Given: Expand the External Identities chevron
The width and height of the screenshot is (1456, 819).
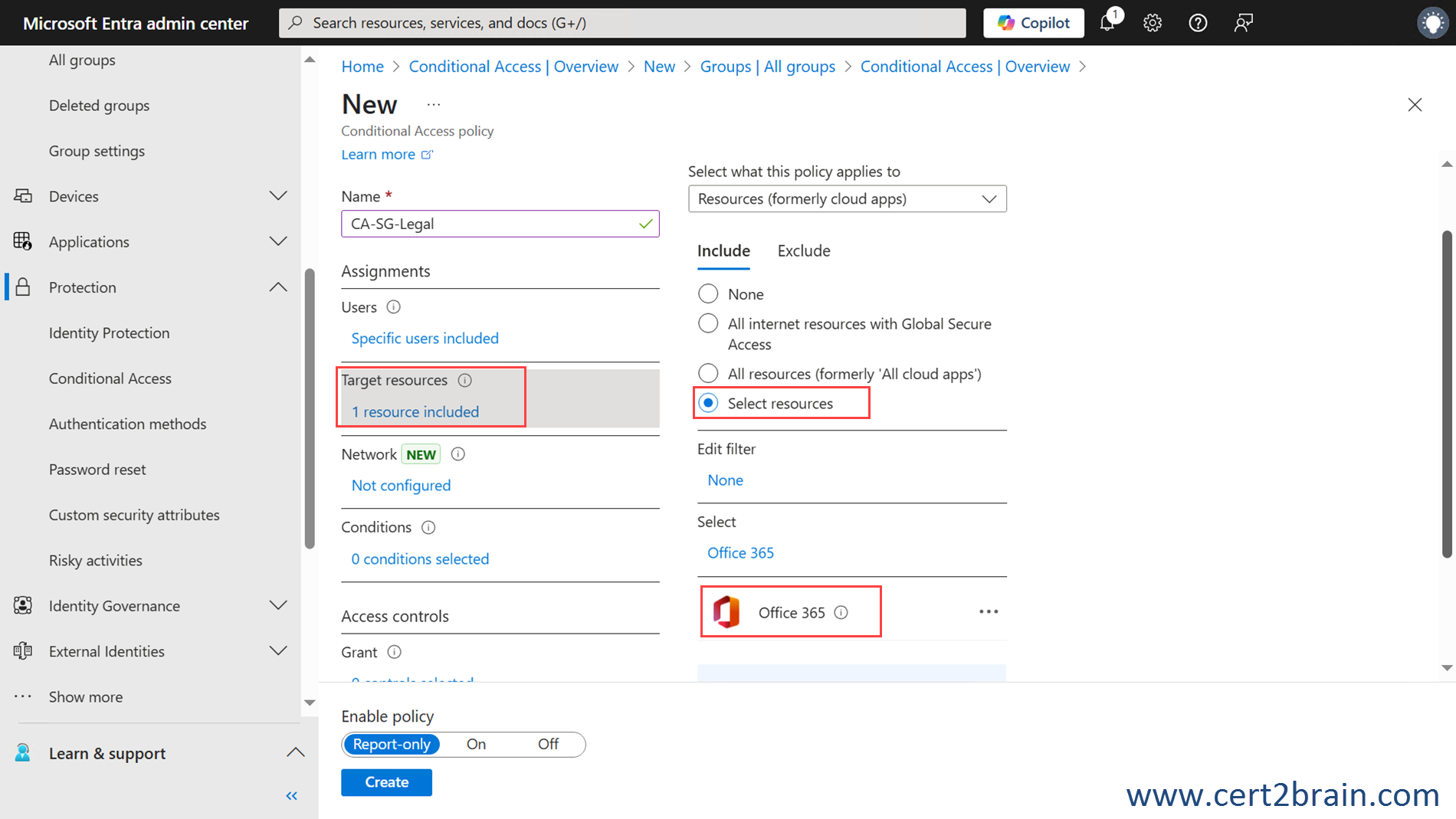Looking at the screenshot, I should [278, 651].
